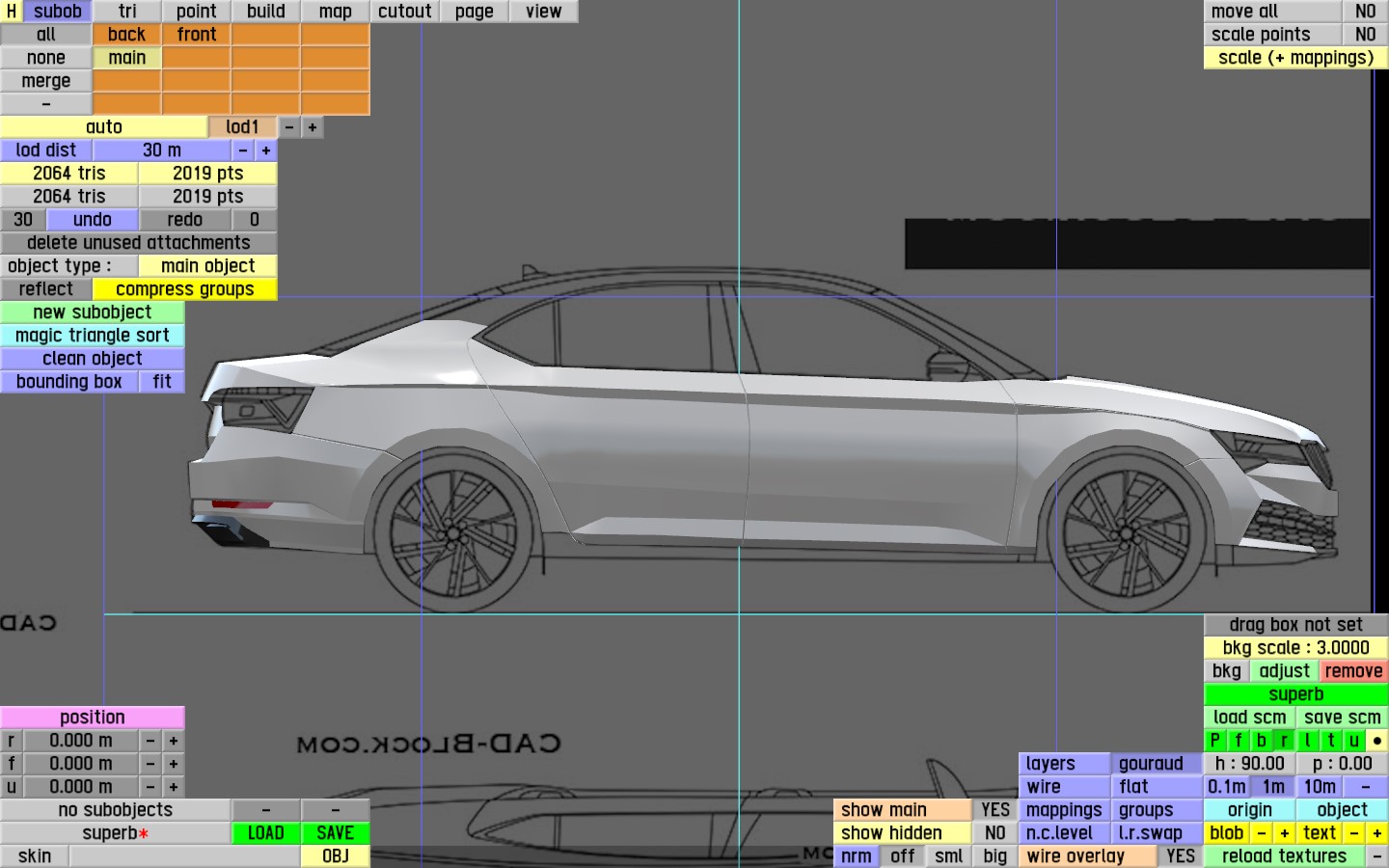Click the none layers button
This screenshot has width=1389, height=868.
[x=46, y=58]
